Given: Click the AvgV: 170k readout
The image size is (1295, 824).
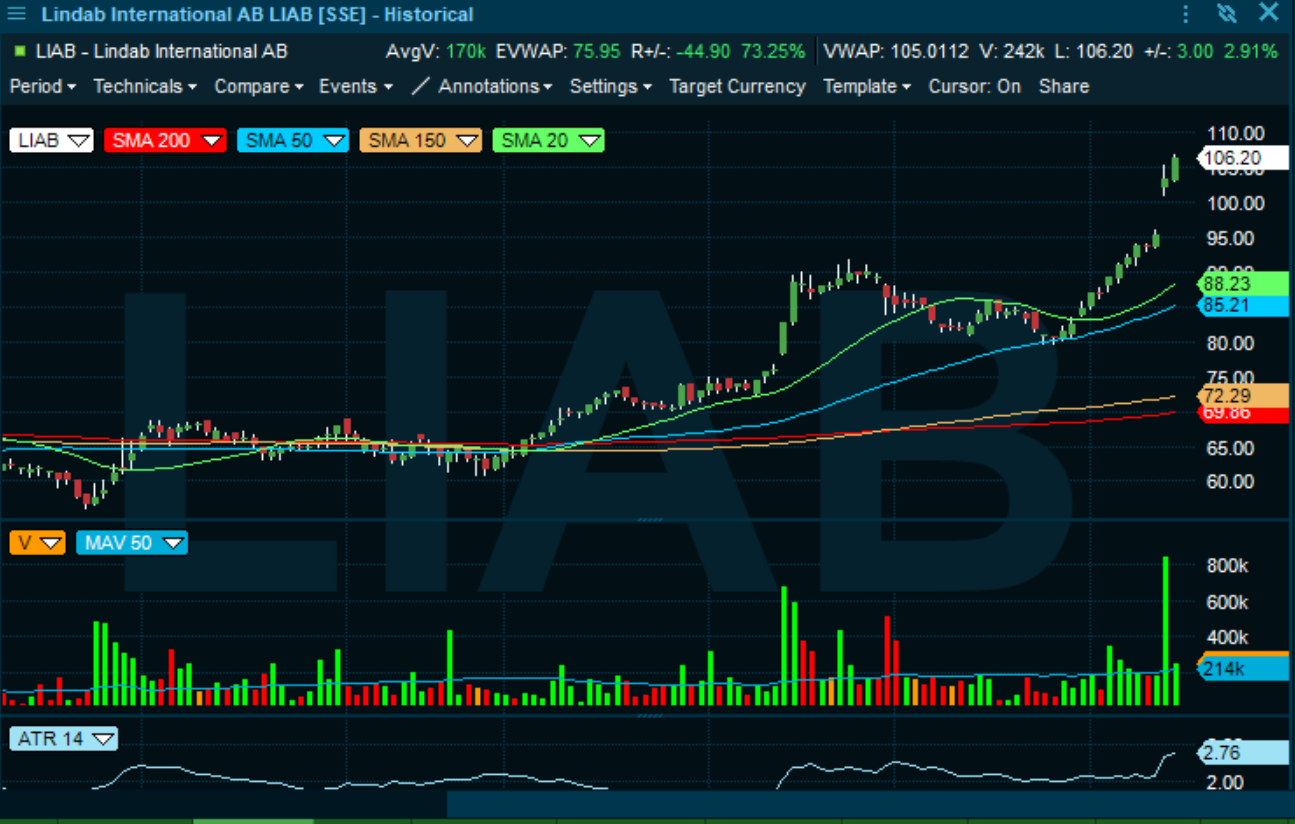Looking at the screenshot, I should 436,51.
